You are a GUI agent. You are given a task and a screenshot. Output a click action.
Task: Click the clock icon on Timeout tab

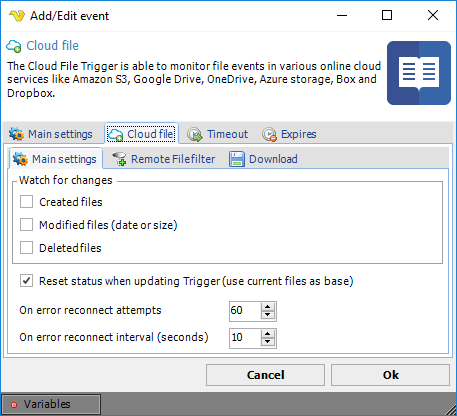[195, 134]
